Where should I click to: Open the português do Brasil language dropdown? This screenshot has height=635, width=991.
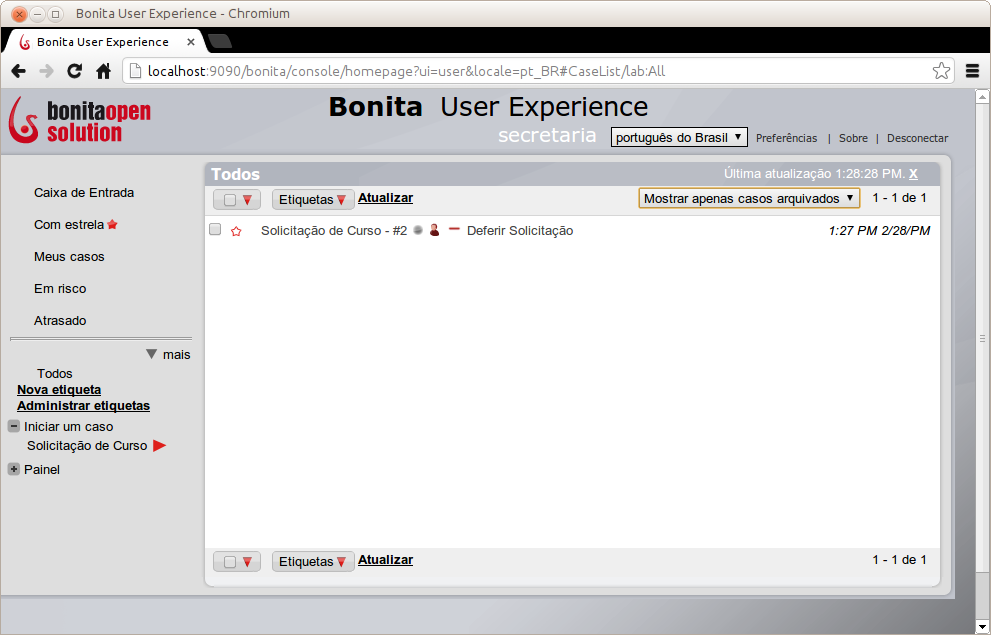[x=679, y=136]
